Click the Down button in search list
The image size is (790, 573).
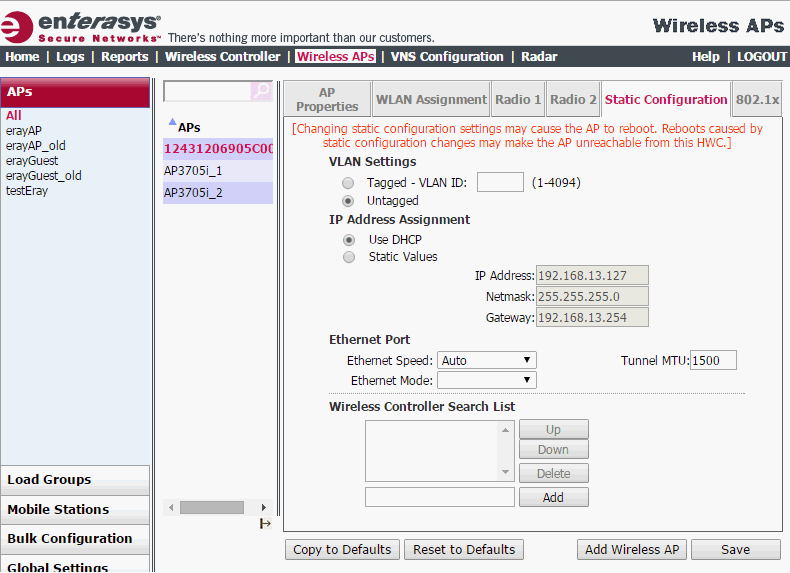(x=554, y=450)
